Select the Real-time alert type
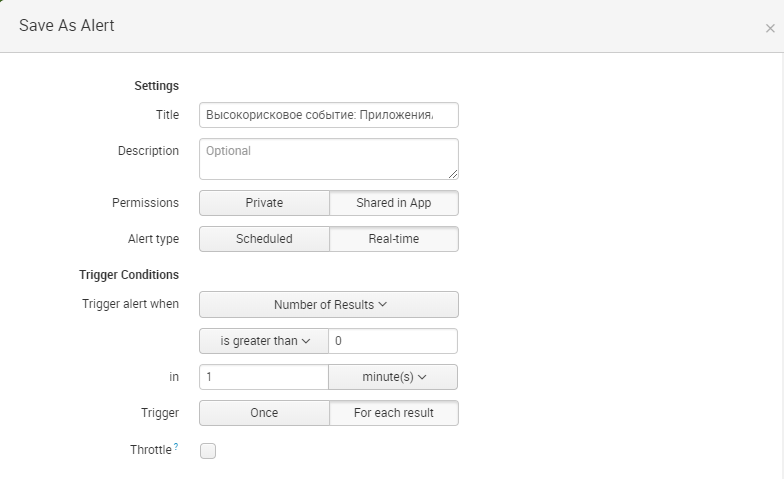Screen dimensions: 784x479 (x=394, y=239)
